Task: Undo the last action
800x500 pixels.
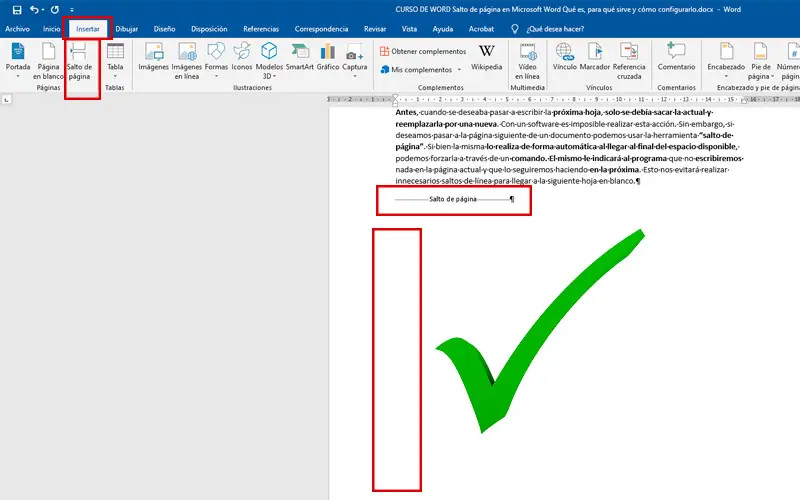Action: [x=34, y=10]
